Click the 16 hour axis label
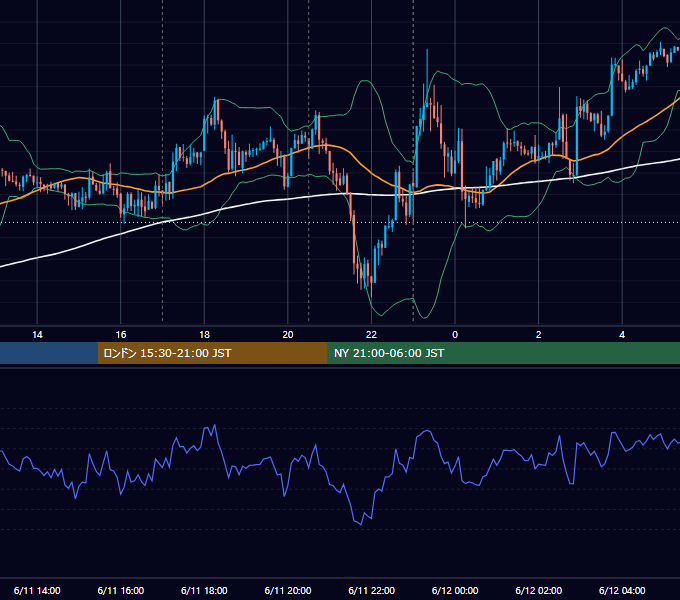This screenshot has height=600, width=680. click(x=121, y=335)
